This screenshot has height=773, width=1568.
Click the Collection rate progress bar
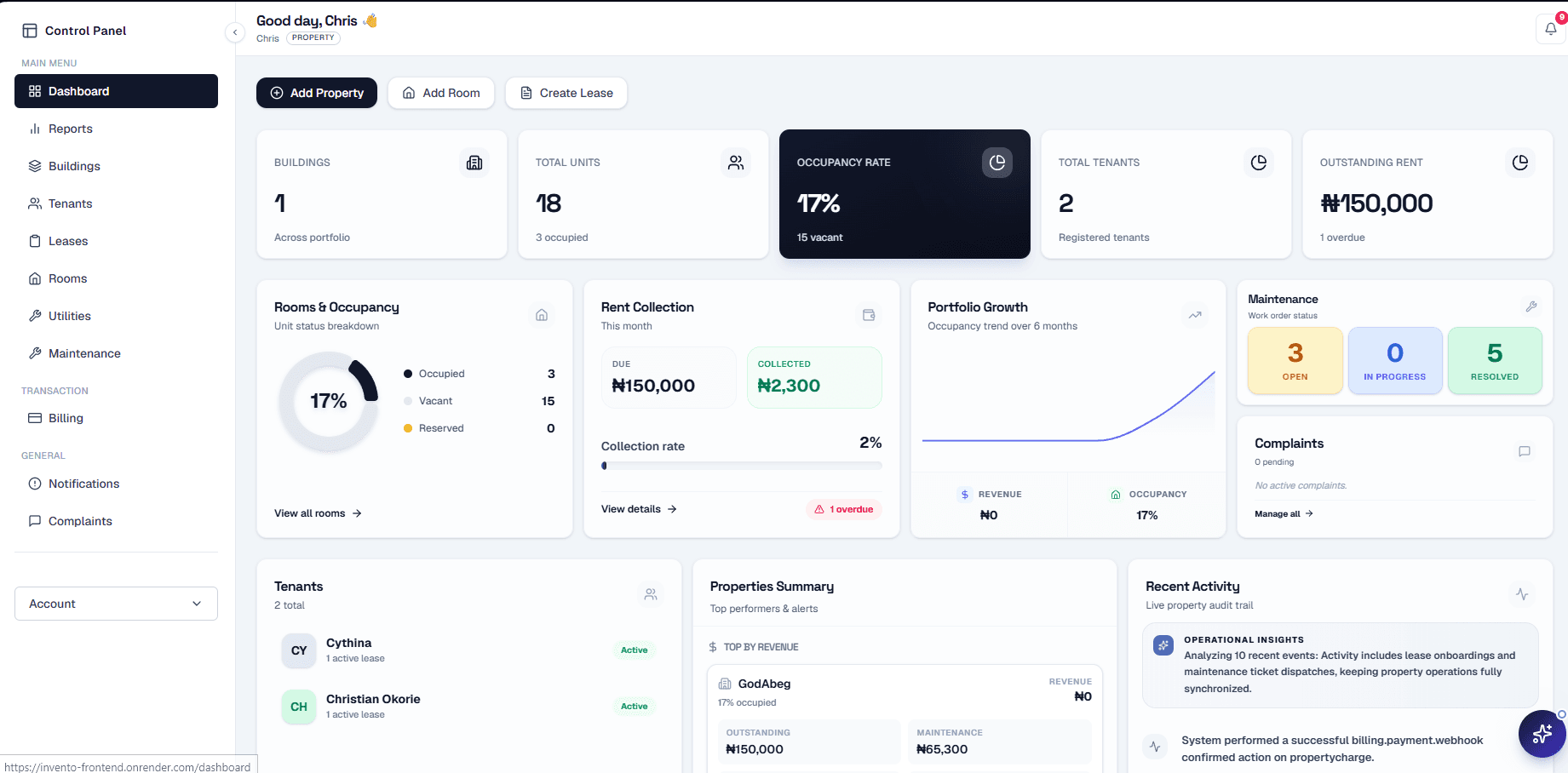click(741, 466)
